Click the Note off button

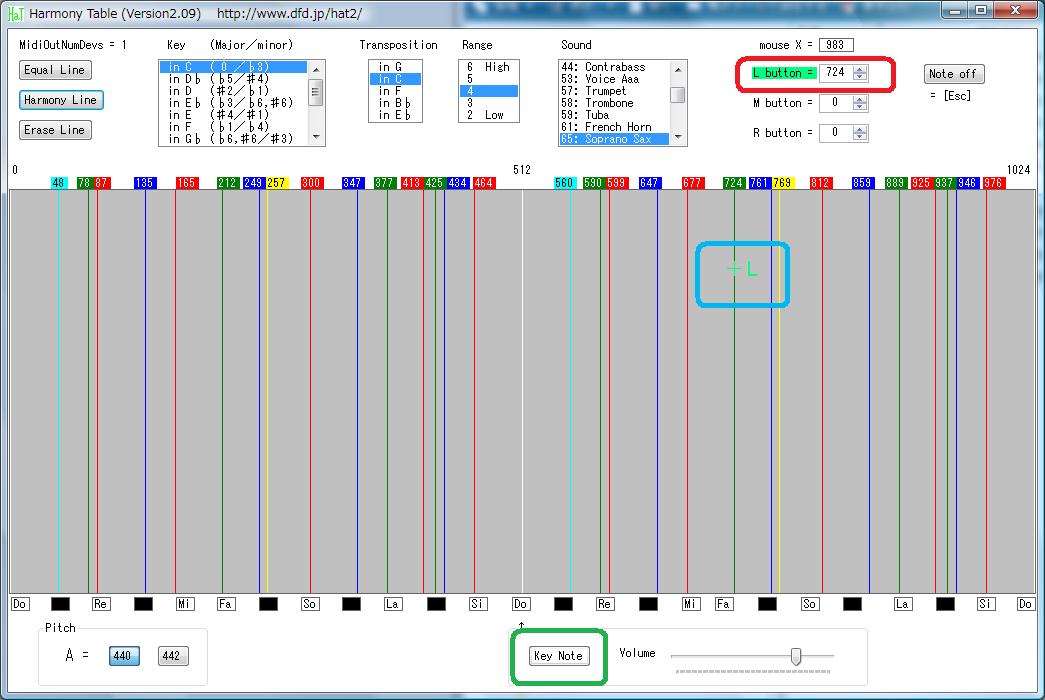click(x=954, y=74)
